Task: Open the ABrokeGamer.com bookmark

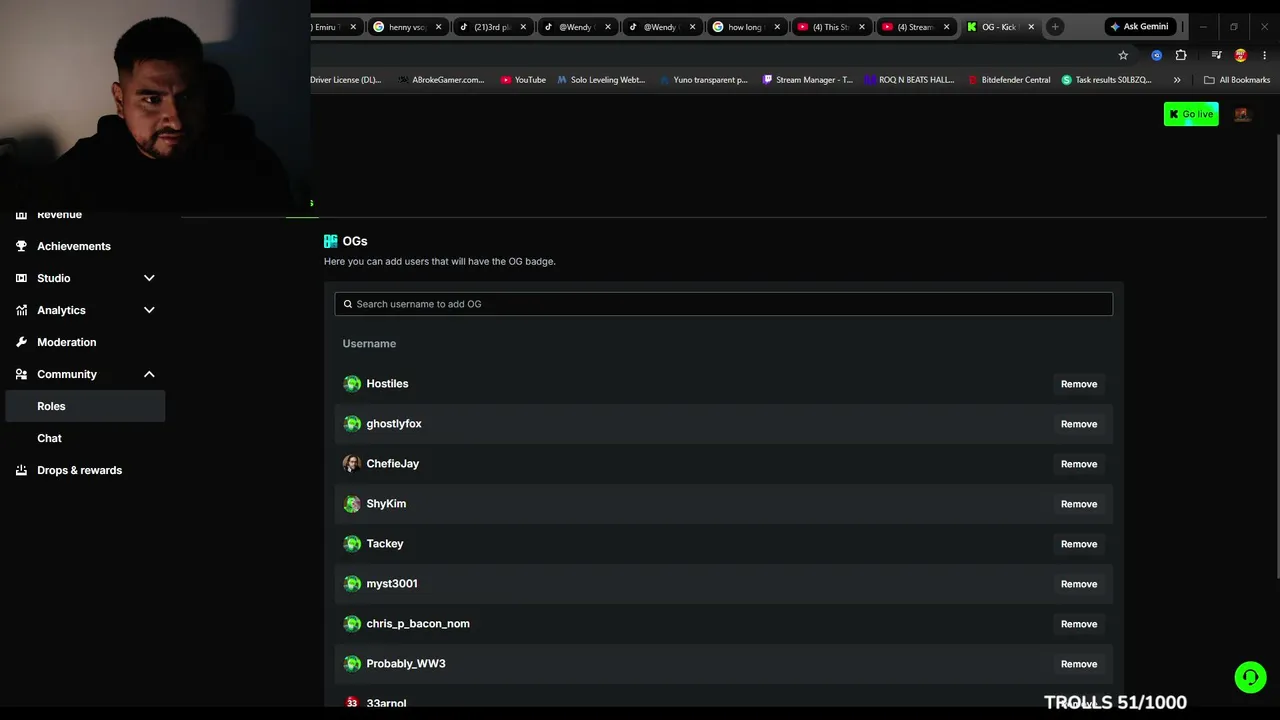Action: click(441, 80)
